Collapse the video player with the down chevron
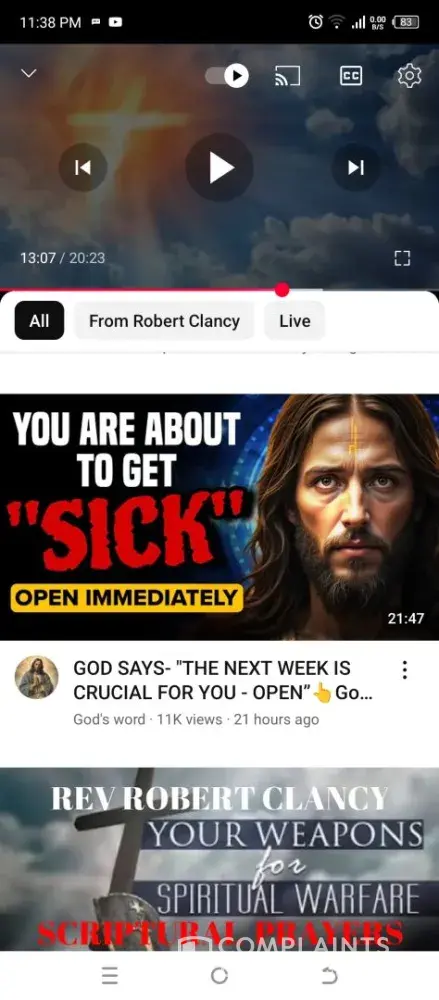 tap(29, 74)
